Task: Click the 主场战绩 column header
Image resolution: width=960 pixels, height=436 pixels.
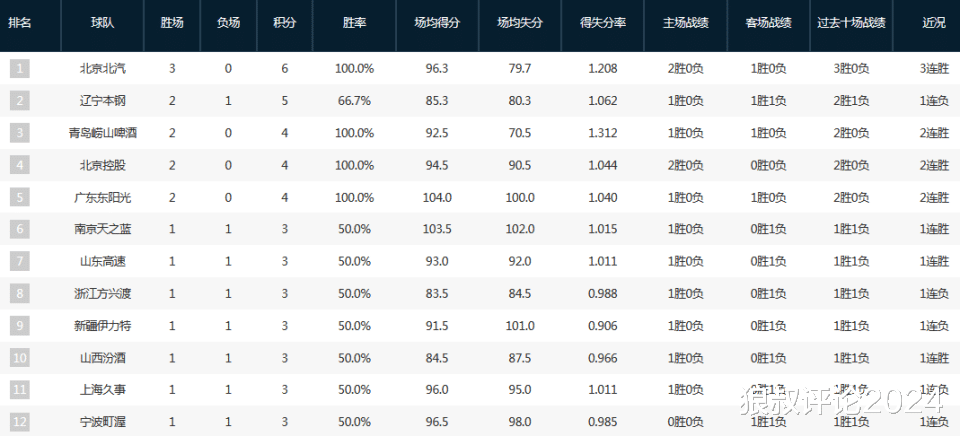Action: [686, 24]
